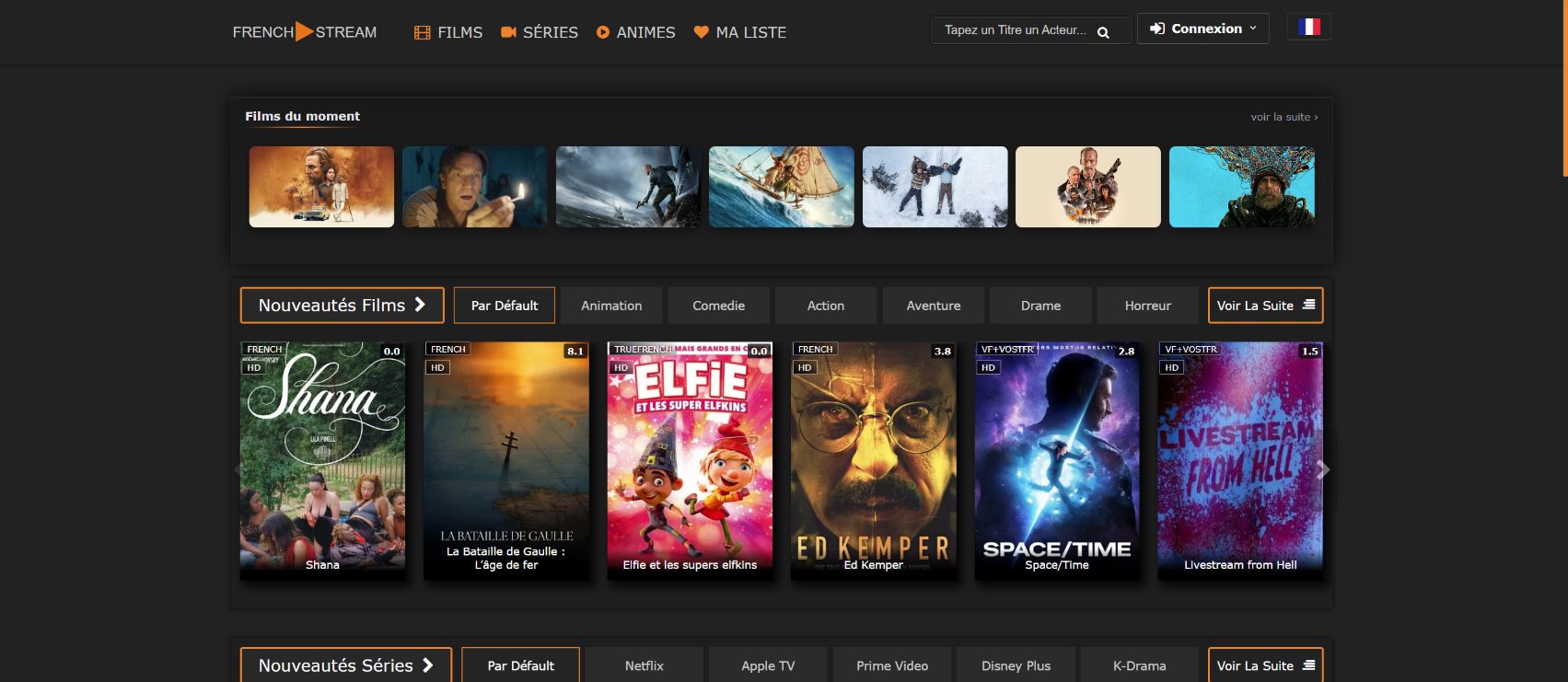Click the 'voir la suite' link in Films du moment

1284,117
